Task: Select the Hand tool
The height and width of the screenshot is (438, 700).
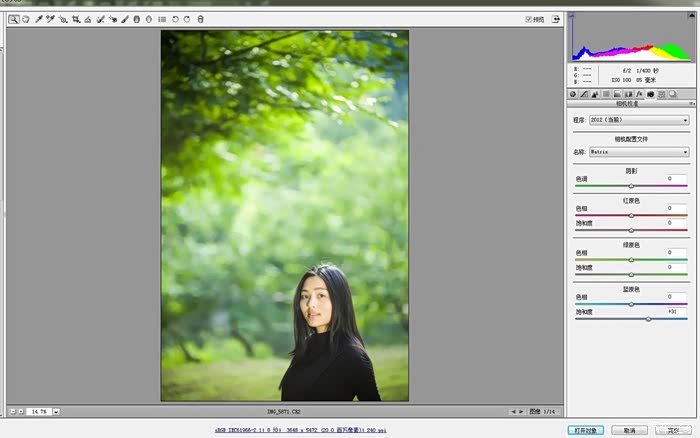Action: pos(26,19)
